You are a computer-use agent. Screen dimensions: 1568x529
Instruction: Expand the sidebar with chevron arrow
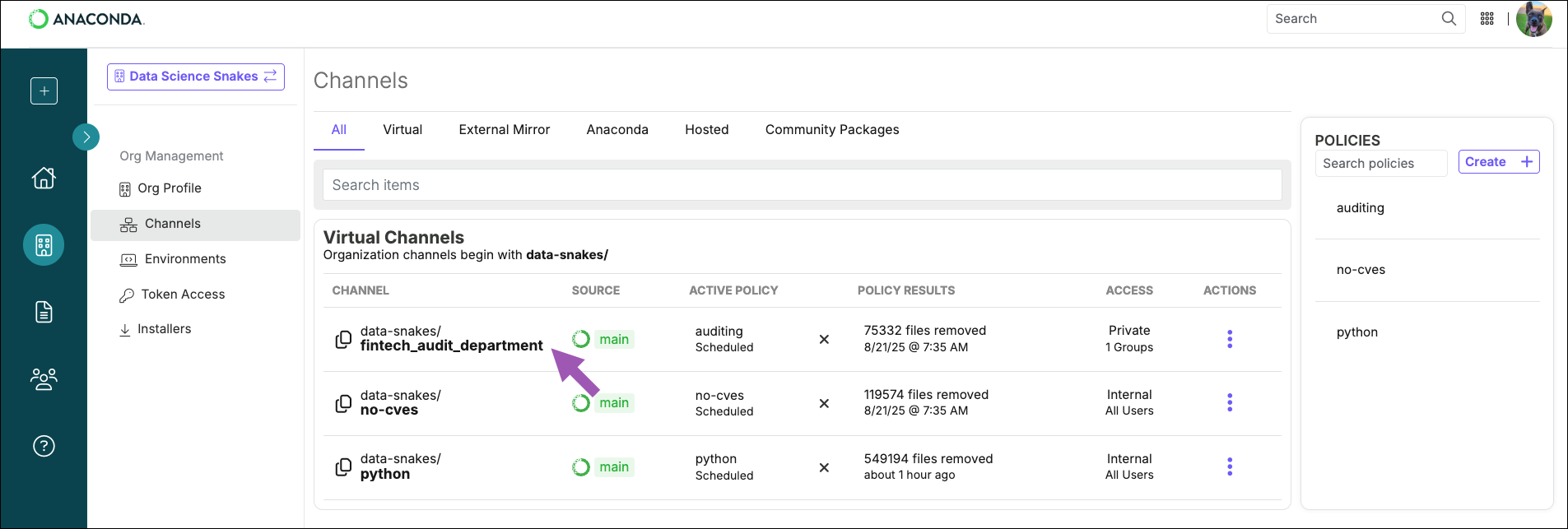pyautogui.click(x=86, y=137)
